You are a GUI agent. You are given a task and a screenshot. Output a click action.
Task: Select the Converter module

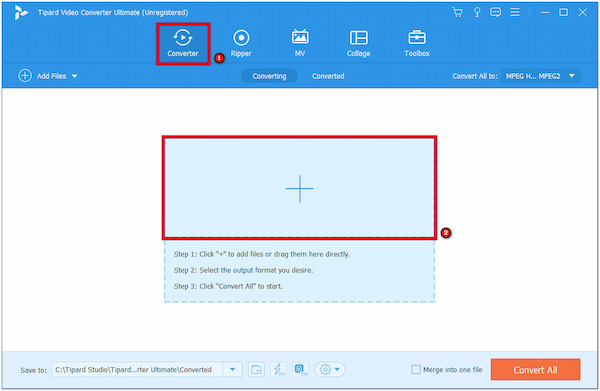pyautogui.click(x=183, y=43)
